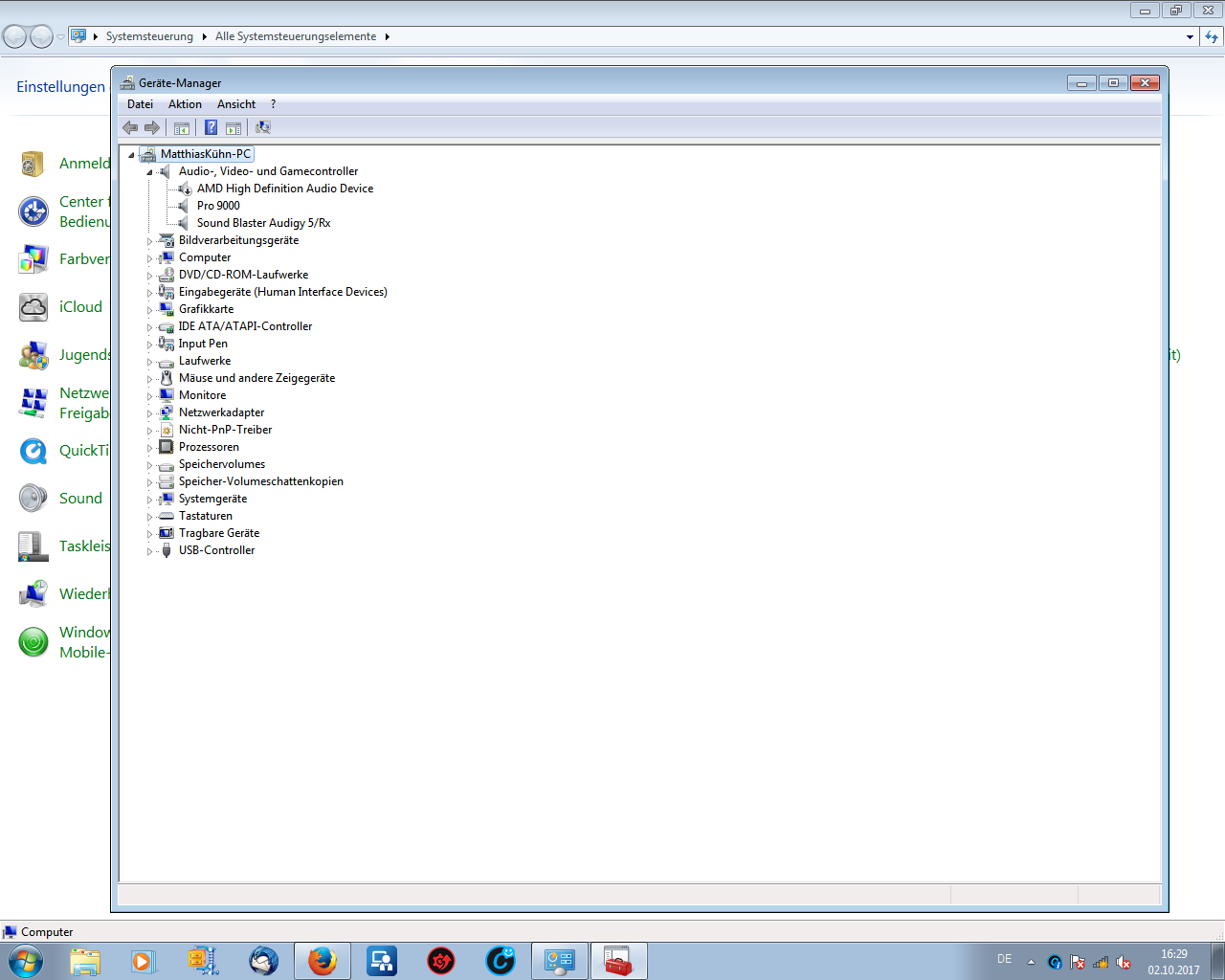Show hidden system tray icons
Screen dimensions: 1225x980
point(1031,962)
